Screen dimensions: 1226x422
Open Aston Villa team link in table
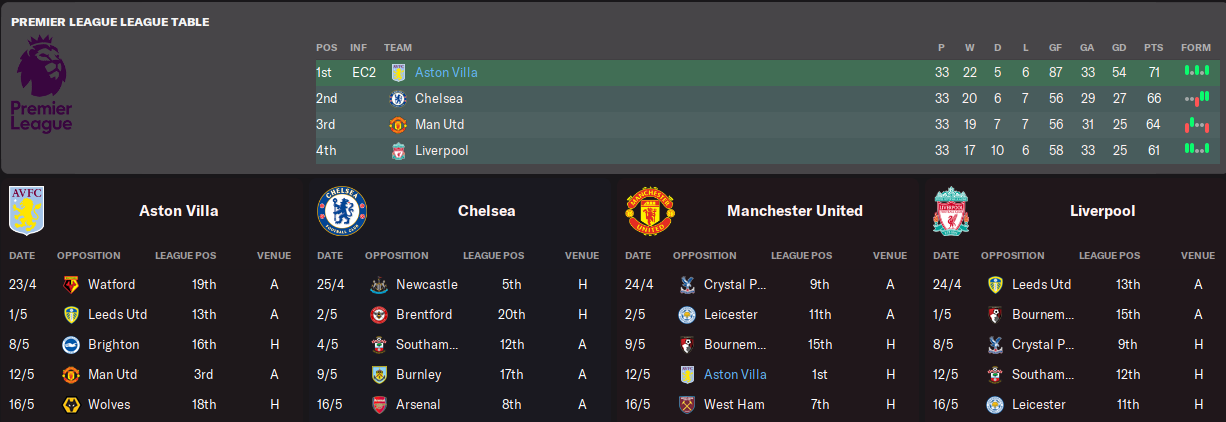tap(446, 73)
